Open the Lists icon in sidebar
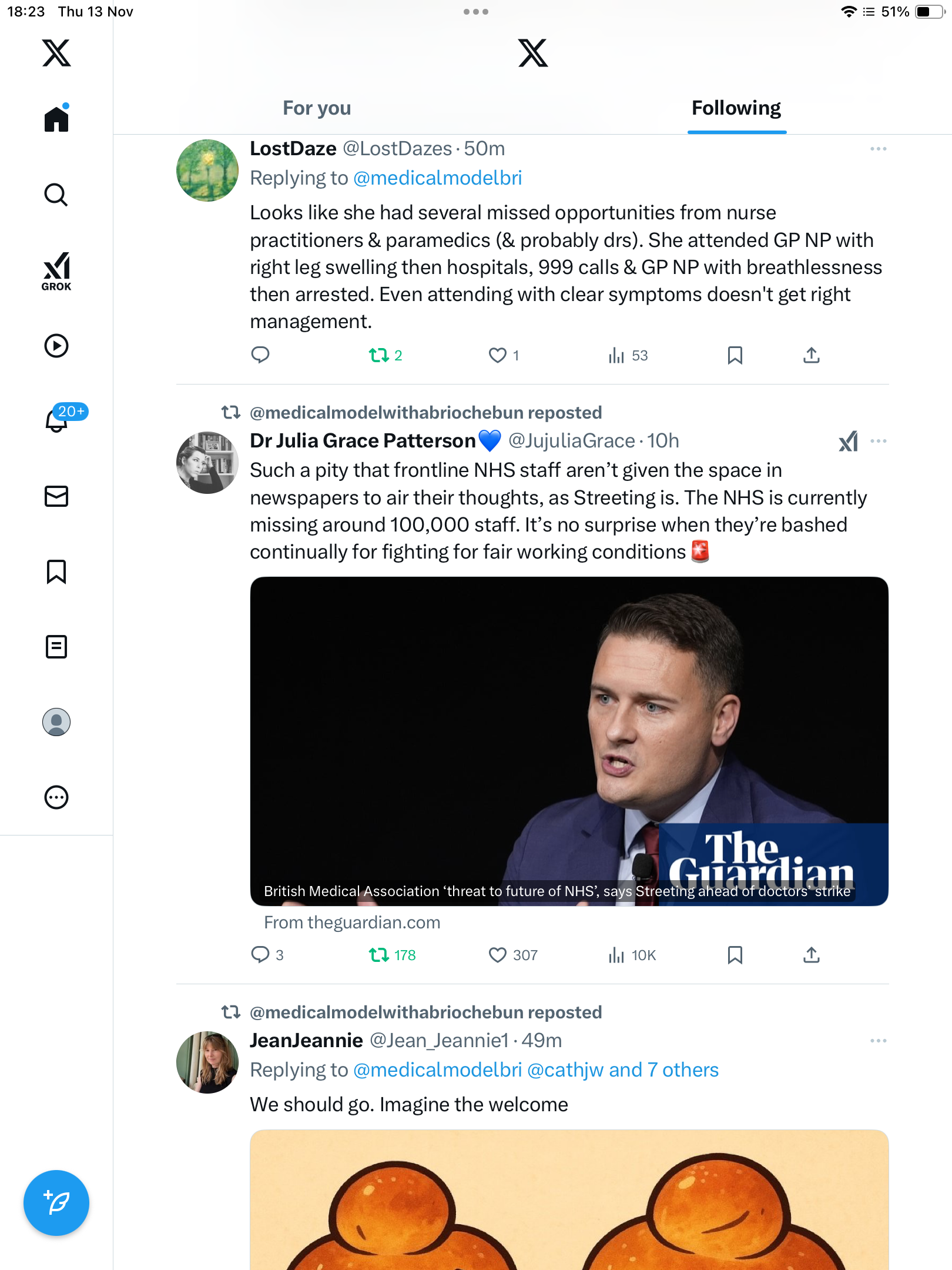952x1270 pixels. pos(56,647)
